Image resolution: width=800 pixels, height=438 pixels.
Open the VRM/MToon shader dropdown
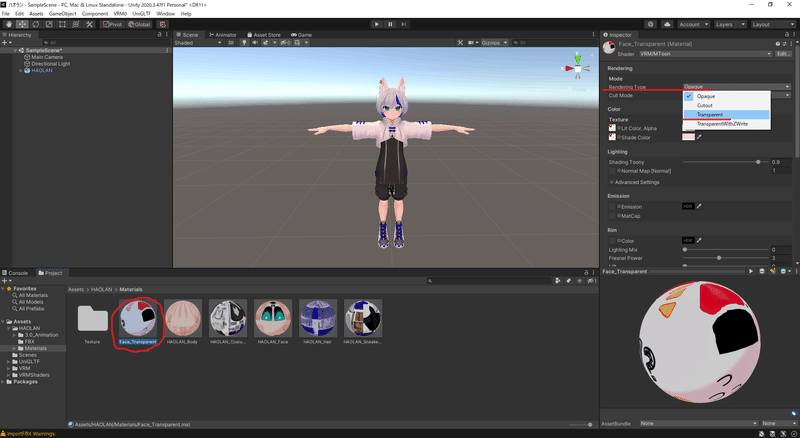coord(706,54)
